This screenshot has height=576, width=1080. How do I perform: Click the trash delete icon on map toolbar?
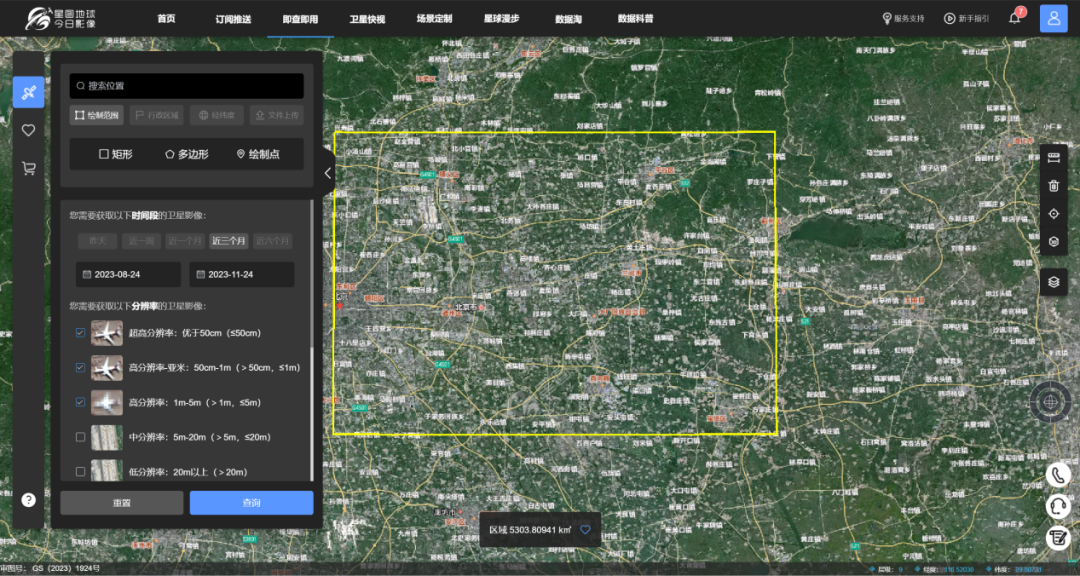(x=1053, y=185)
